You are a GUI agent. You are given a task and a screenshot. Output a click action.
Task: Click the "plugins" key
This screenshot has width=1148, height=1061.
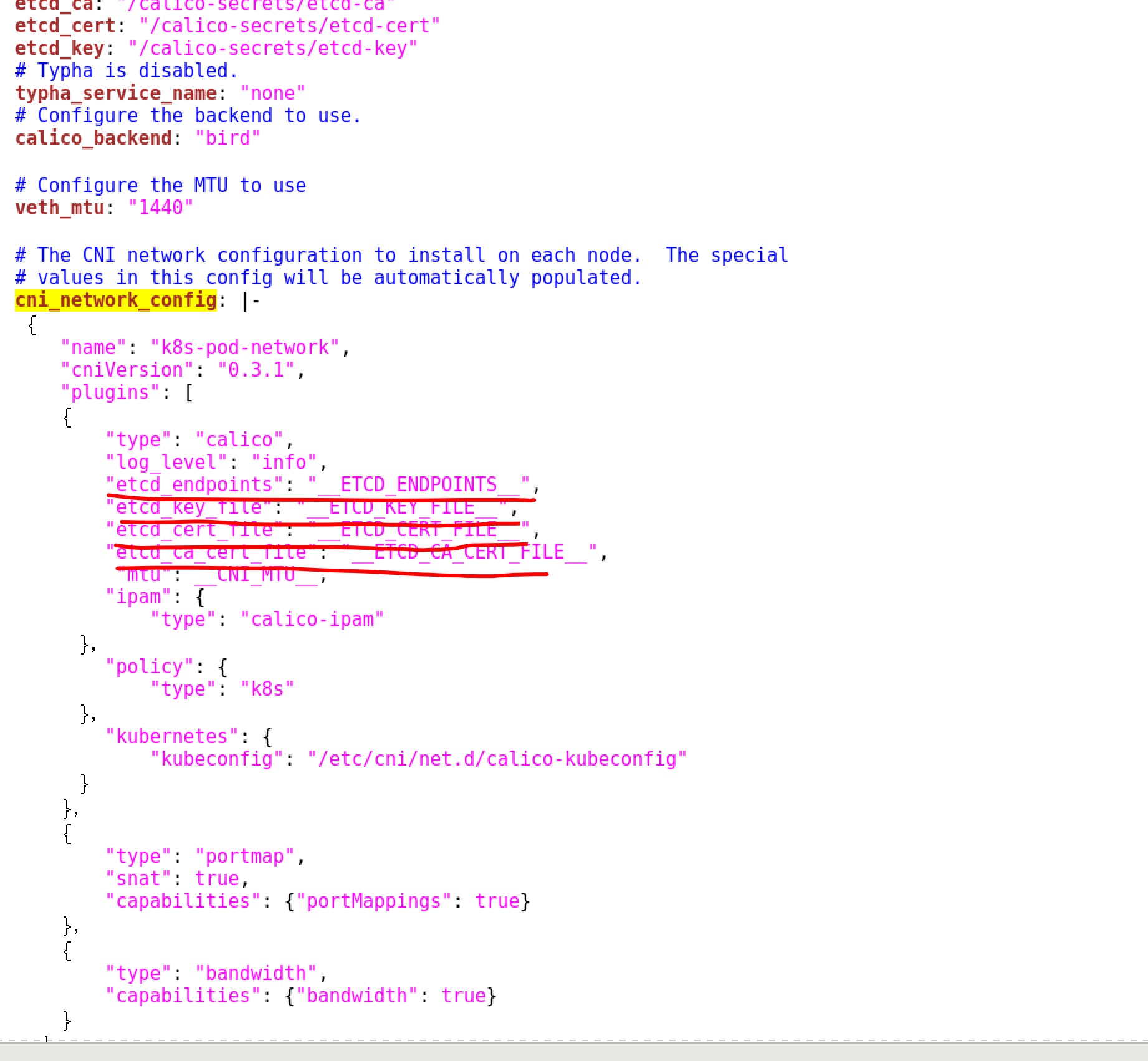pyautogui.click(x=110, y=393)
